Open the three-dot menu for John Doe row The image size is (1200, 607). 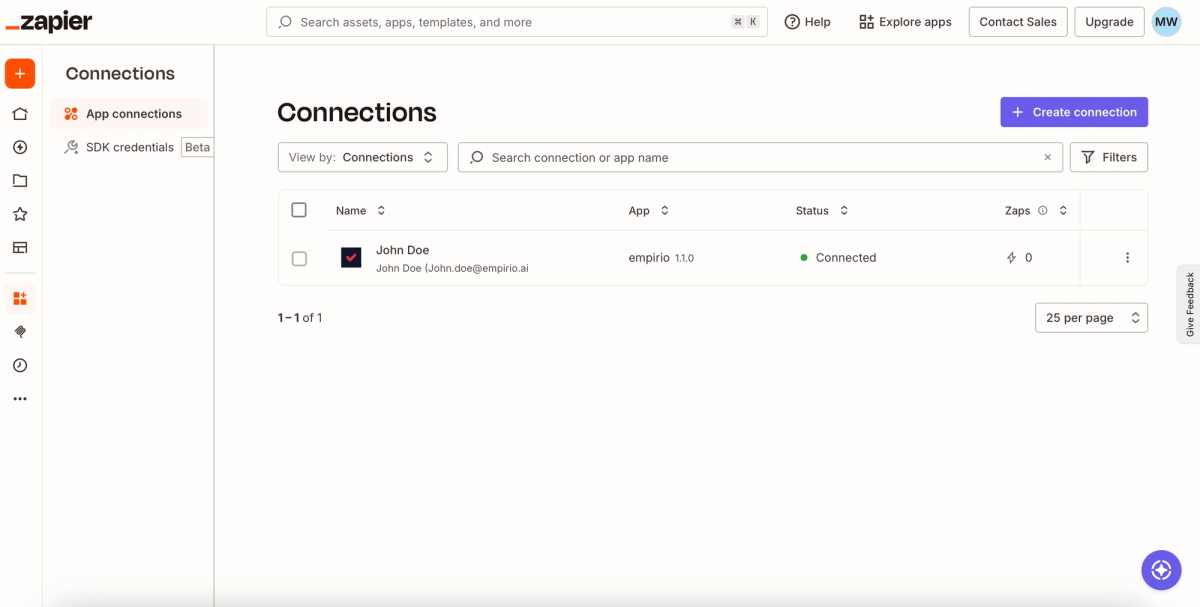pyautogui.click(x=1127, y=258)
